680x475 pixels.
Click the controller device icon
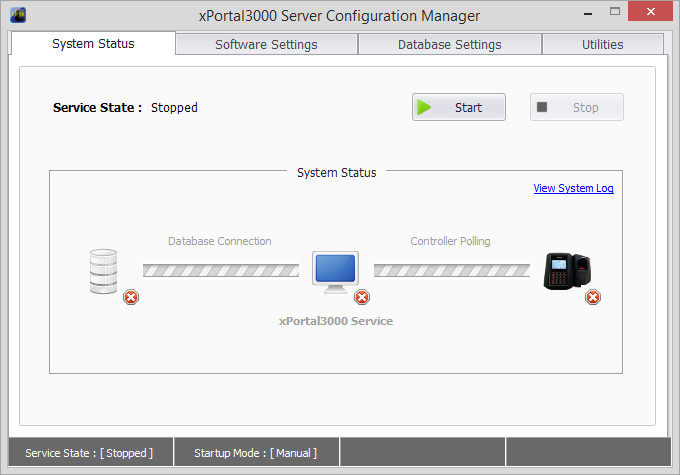[x=566, y=271]
